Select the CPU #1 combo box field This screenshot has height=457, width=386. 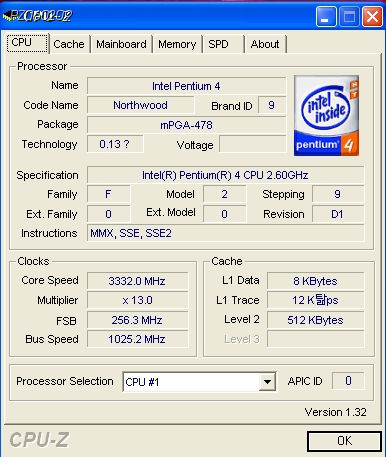(x=199, y=382)
